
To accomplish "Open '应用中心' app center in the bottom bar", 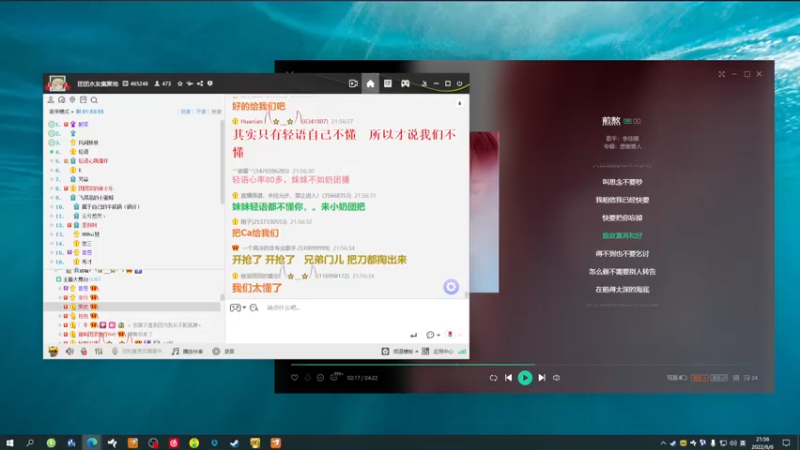I will point(438,352).
